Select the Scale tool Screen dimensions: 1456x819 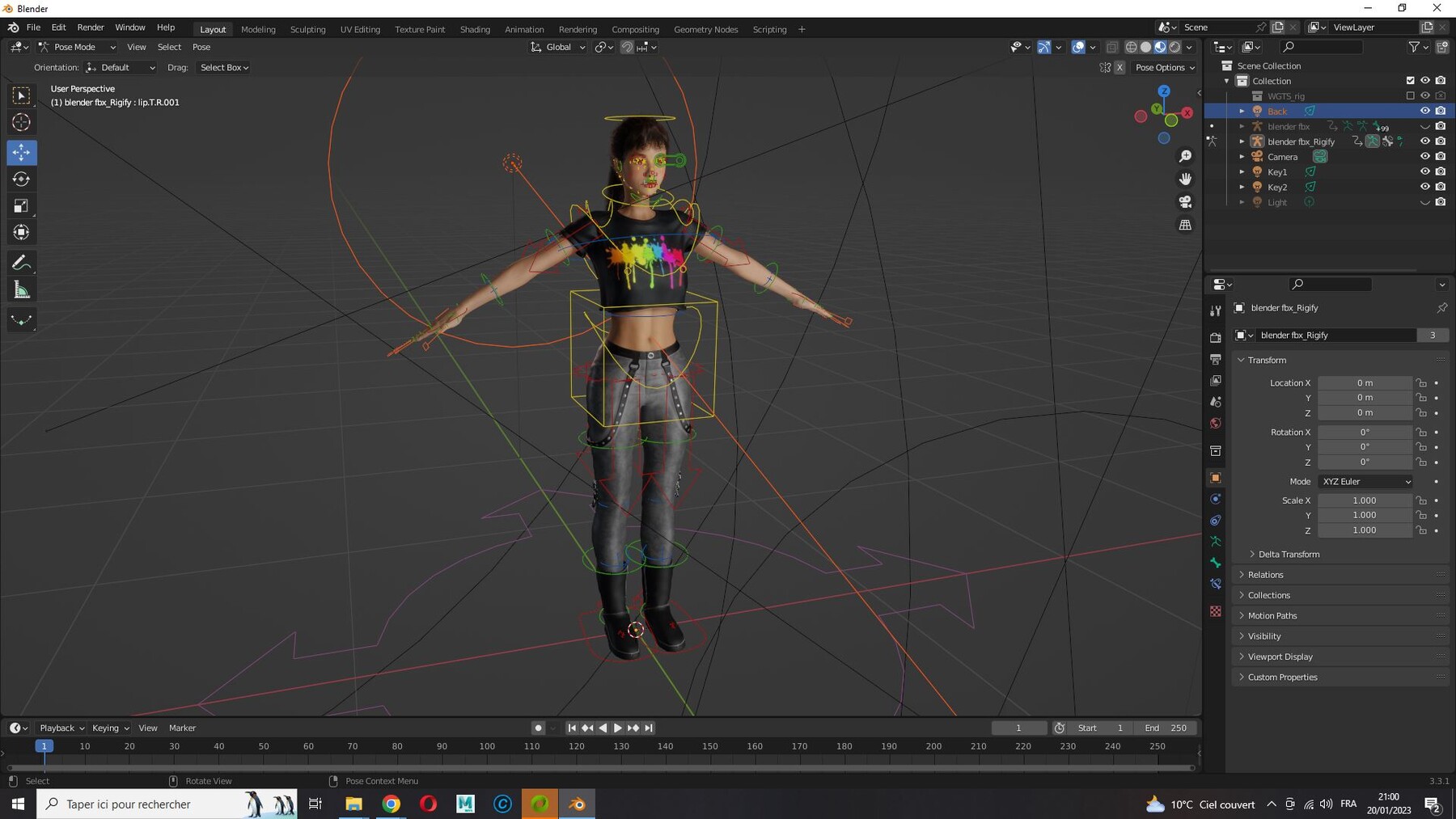point(22,205)
